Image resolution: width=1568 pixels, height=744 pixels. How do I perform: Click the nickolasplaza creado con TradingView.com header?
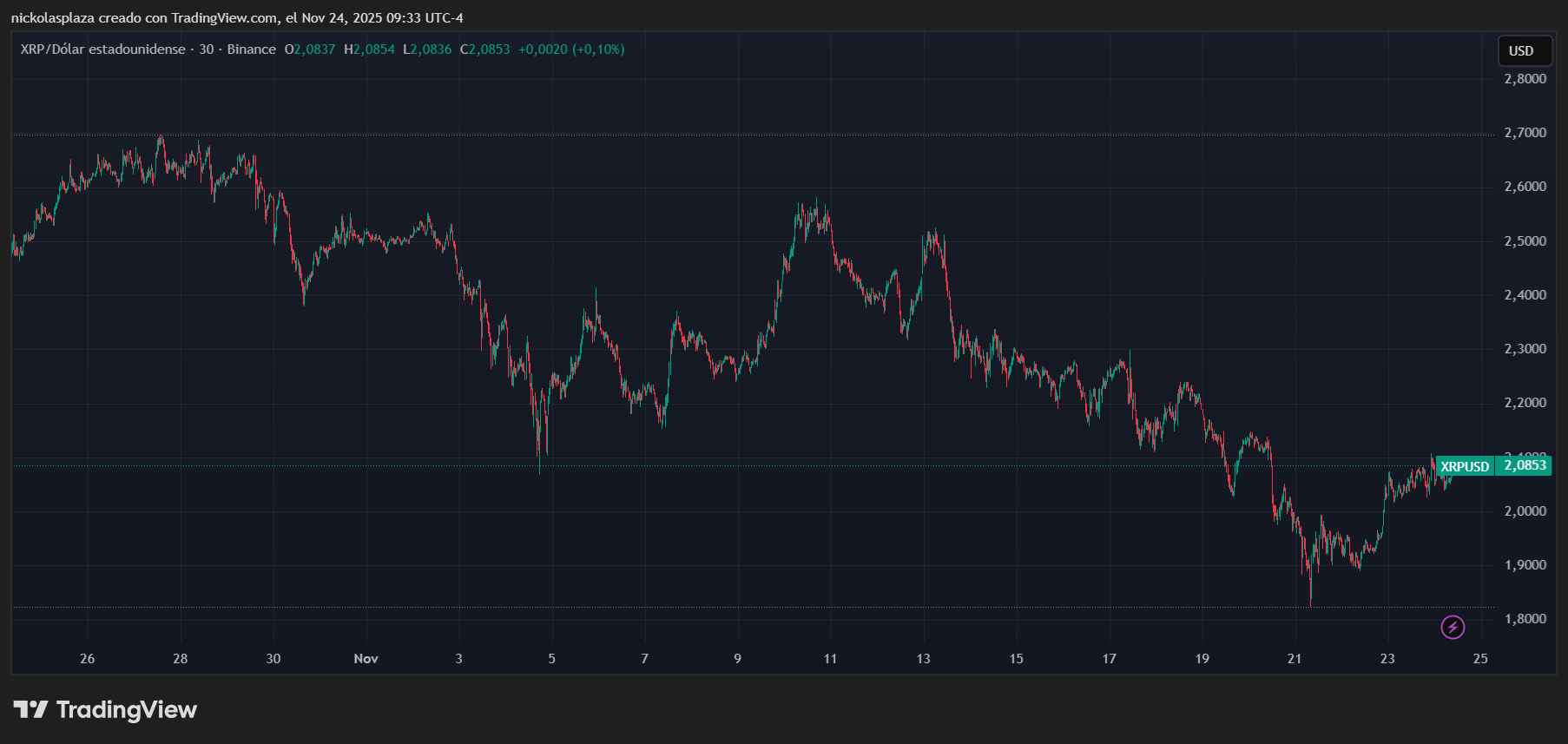(237, 18)
